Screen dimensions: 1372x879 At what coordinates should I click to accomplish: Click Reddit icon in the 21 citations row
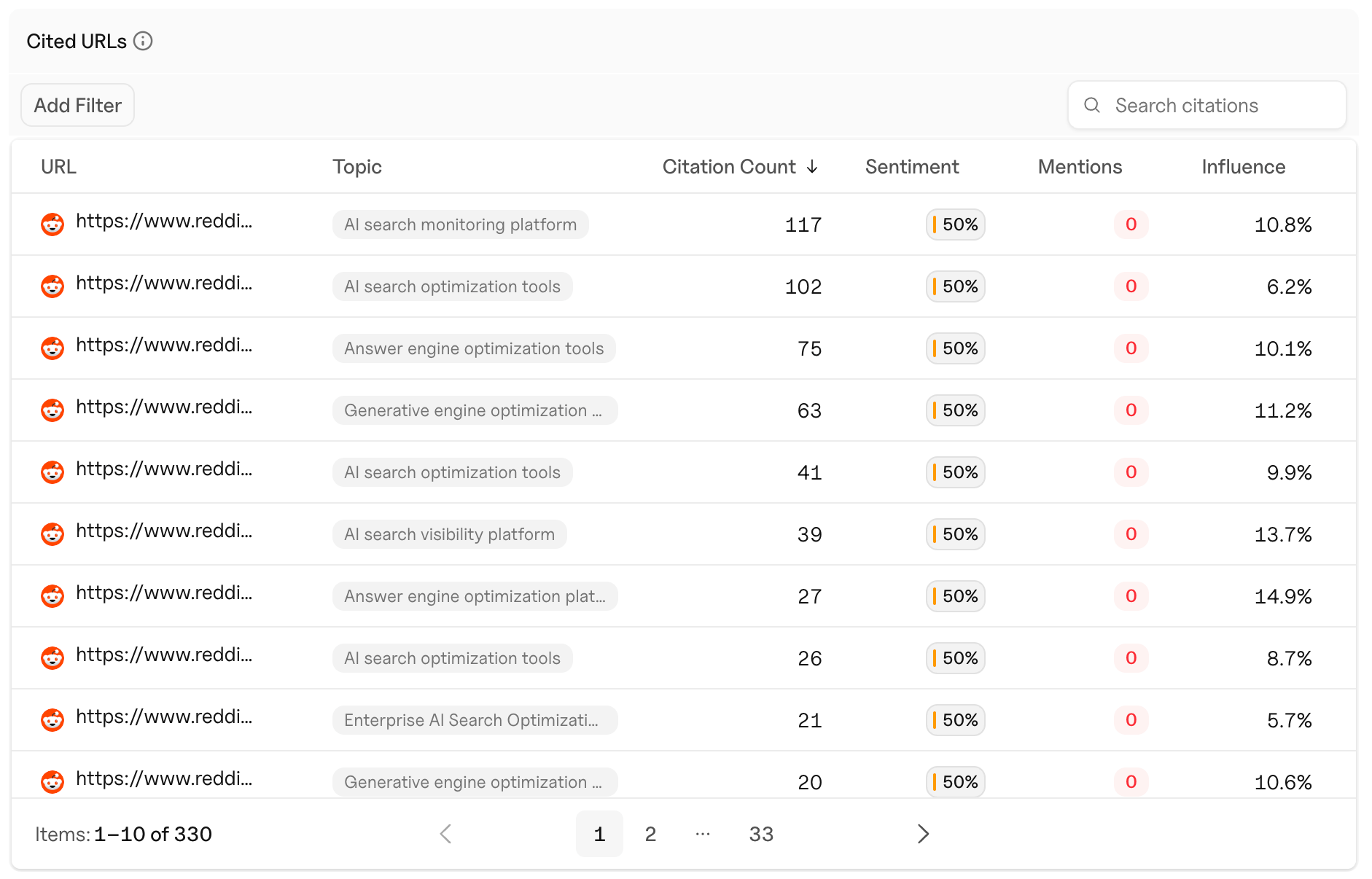pos(52,719)
